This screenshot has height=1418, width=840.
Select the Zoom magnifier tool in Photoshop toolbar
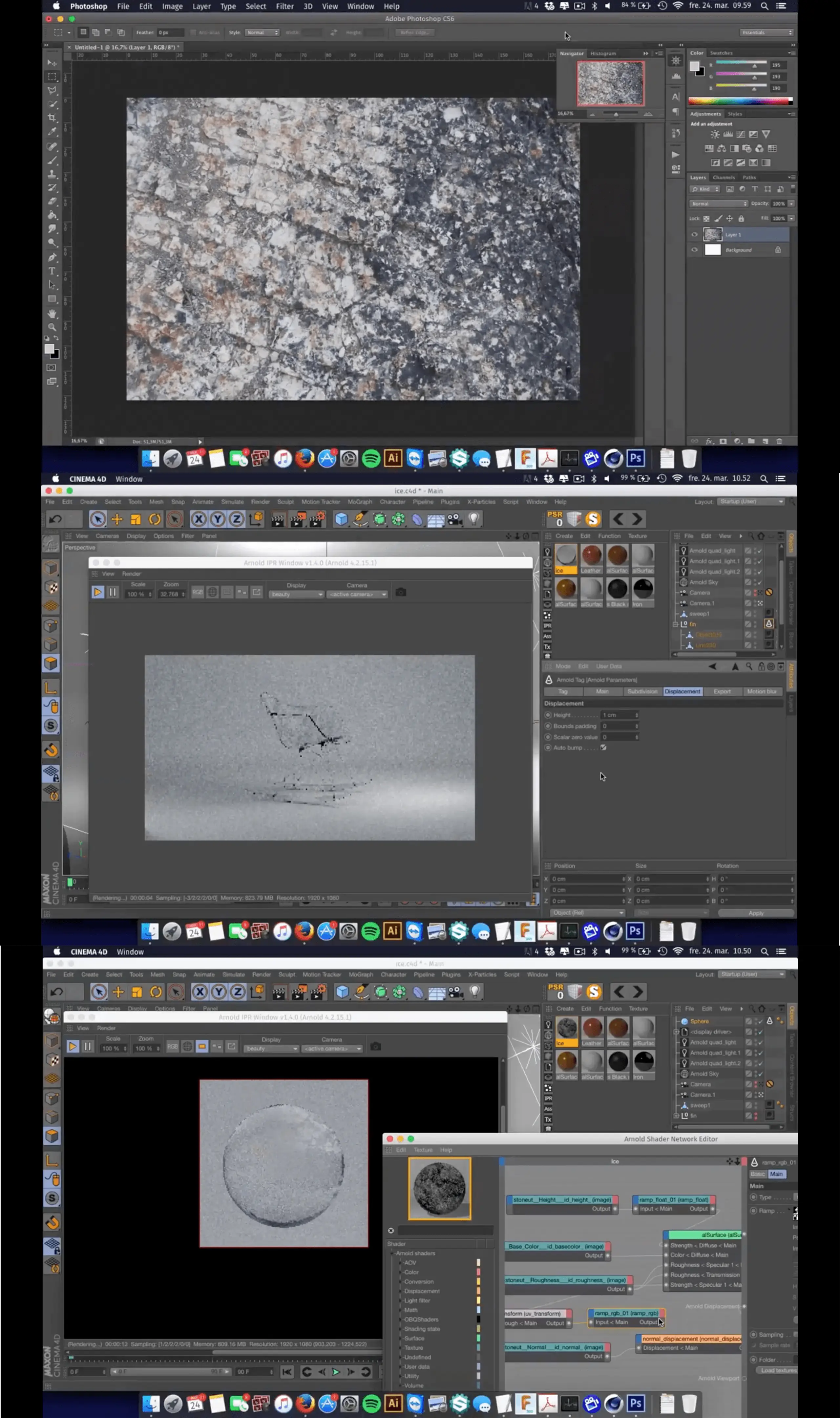pos(52,327)
